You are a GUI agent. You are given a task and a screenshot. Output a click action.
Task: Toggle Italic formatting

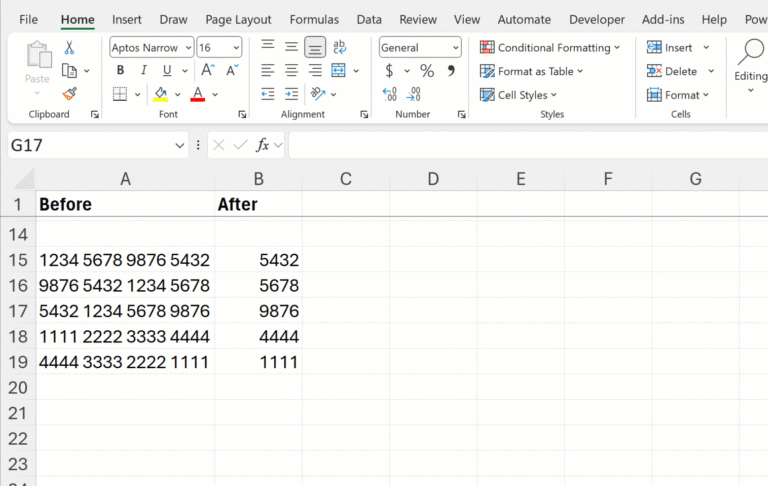143,71
